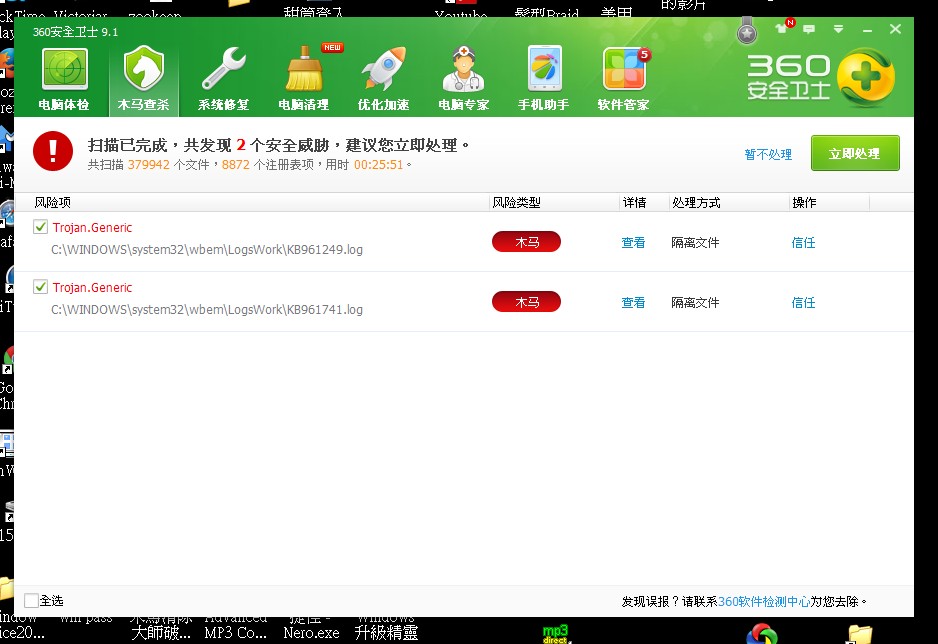Click 隔离文件 in the KB961741.log row

point(695,302)
